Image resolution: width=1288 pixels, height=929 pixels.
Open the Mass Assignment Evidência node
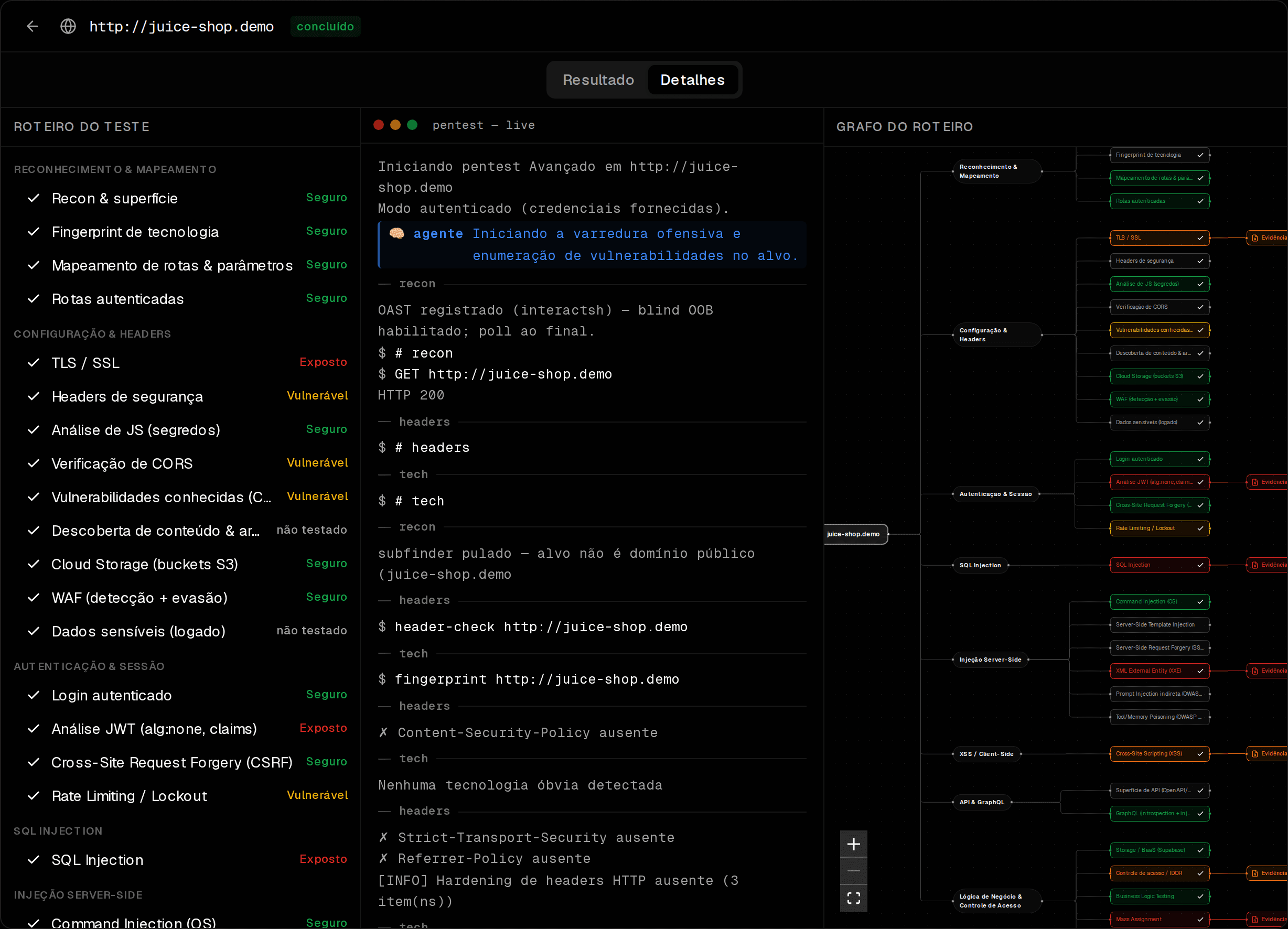[x=1267, y=920]
